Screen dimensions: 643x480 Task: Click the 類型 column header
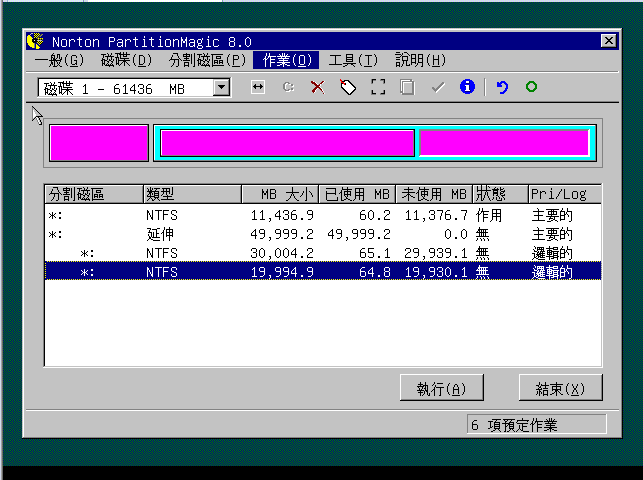(192, 194)
